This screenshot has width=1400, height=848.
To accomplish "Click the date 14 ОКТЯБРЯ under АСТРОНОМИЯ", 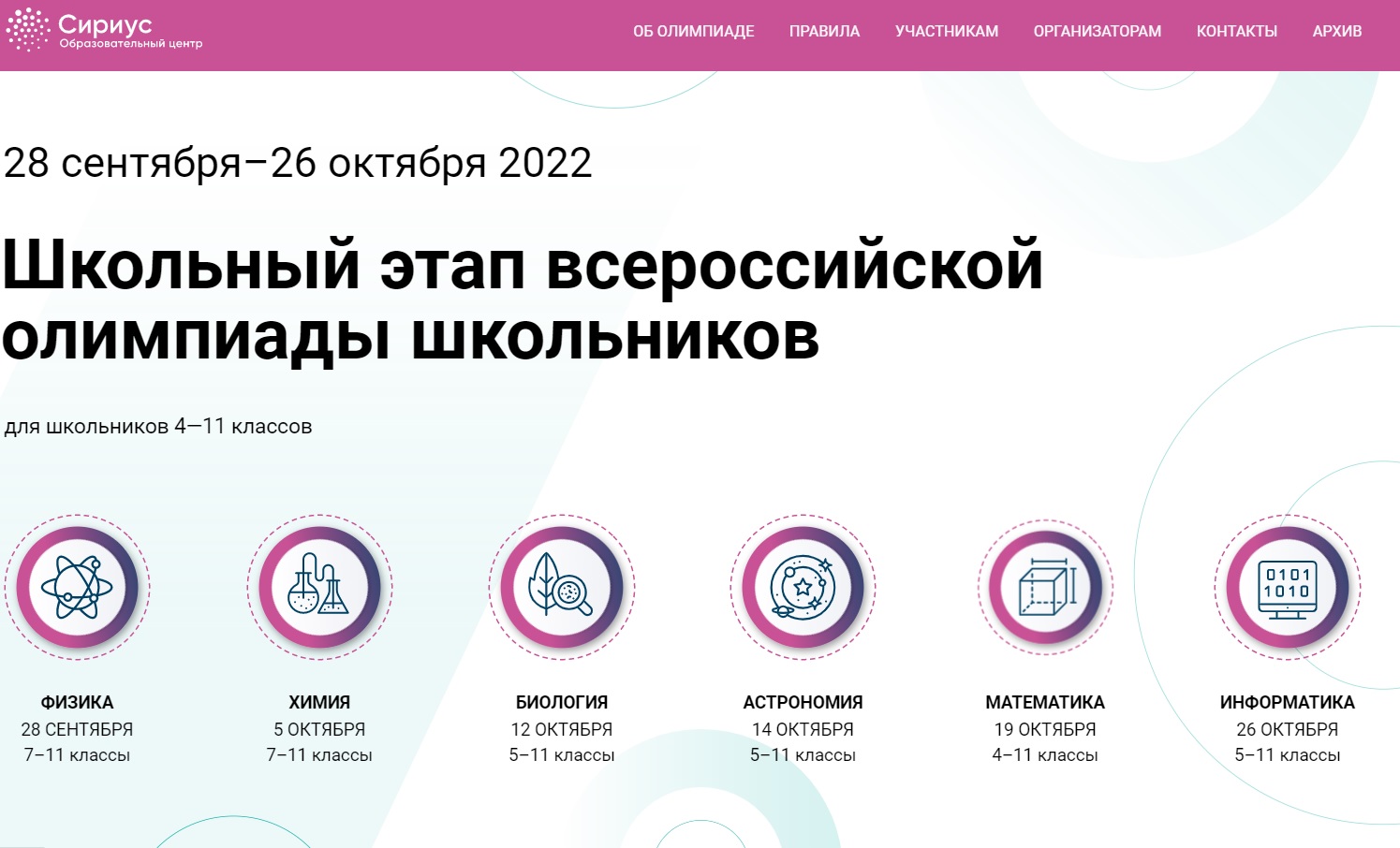I will coord(803,729).
